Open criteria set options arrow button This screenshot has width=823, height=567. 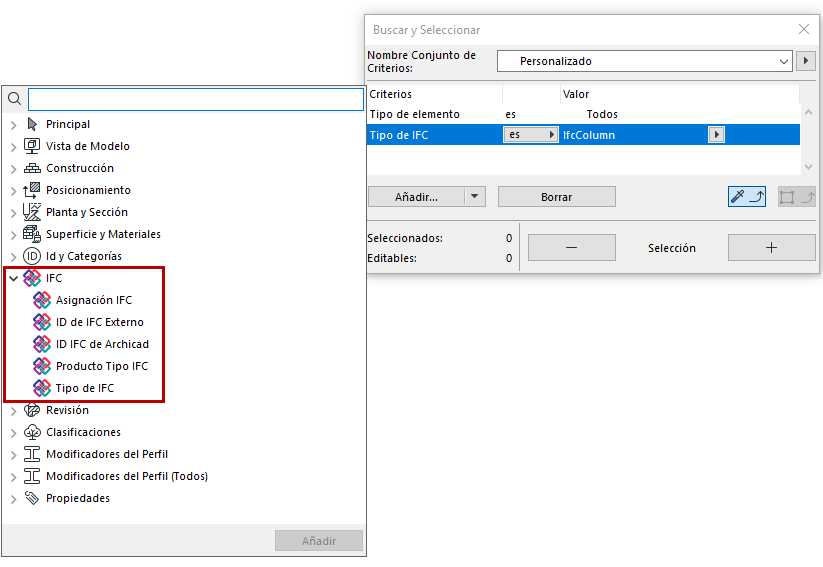pyautogui.click(x=806, y=61)
